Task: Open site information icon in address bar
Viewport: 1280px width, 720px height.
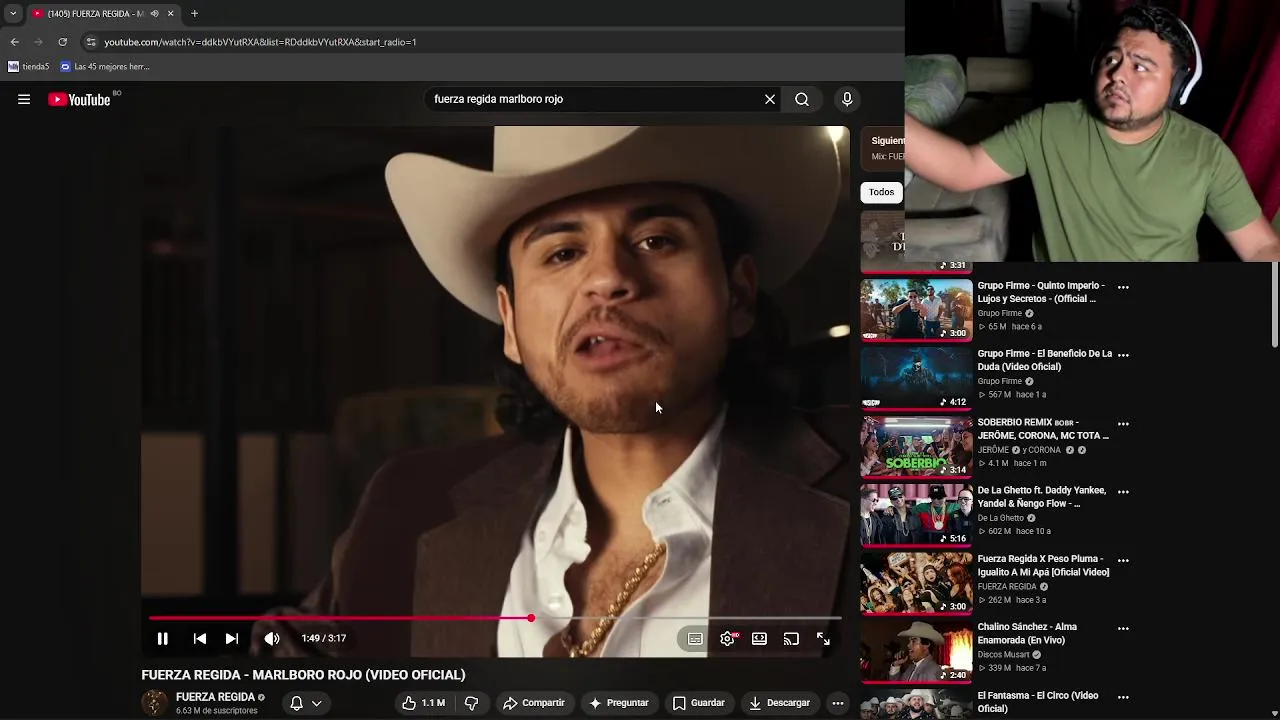Action: (x=91, y=42)
